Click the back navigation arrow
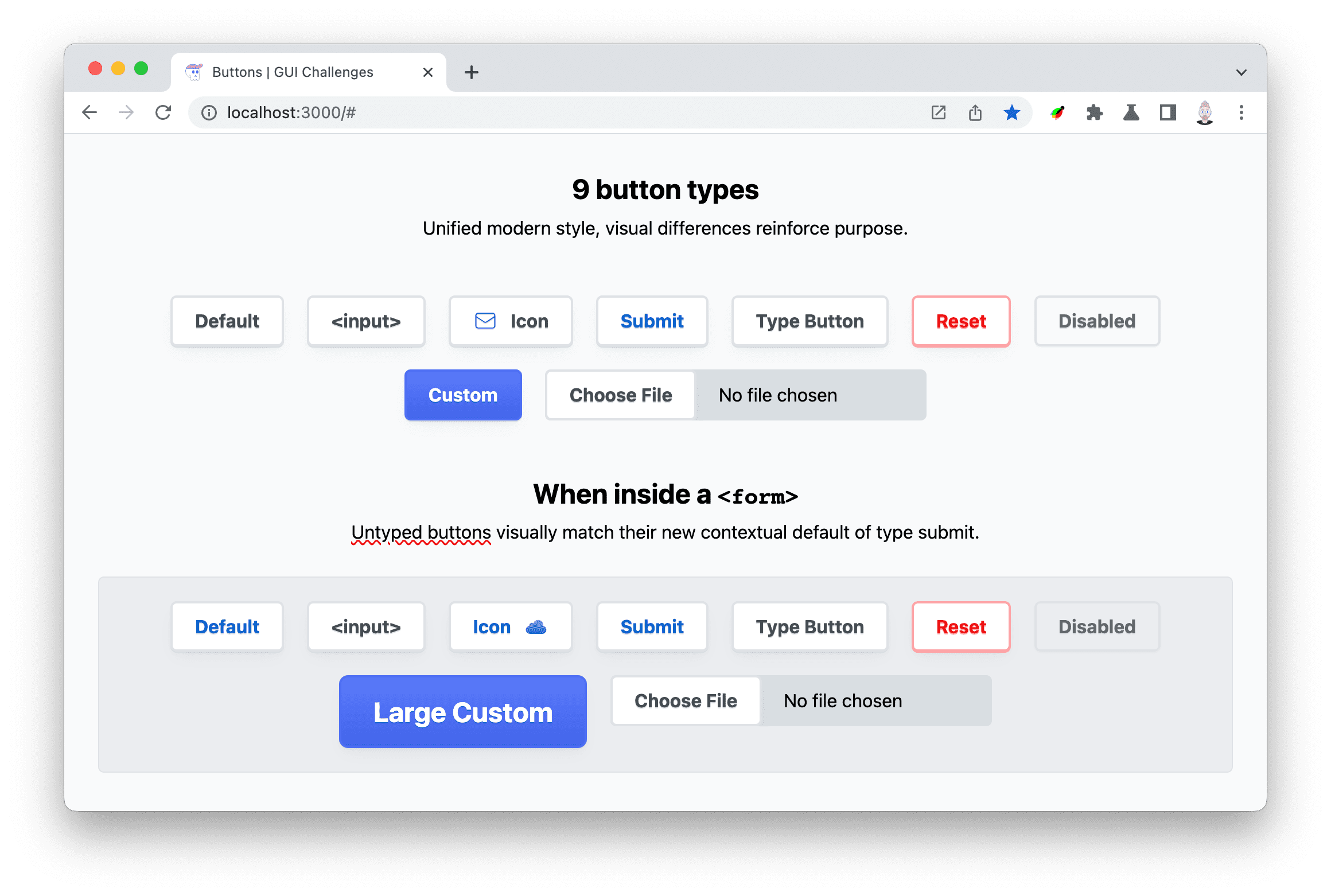 click(90, 113)
